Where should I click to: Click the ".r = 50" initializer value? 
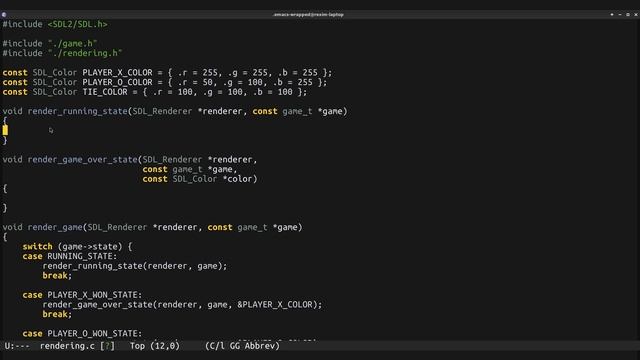[x=195, y=82]
